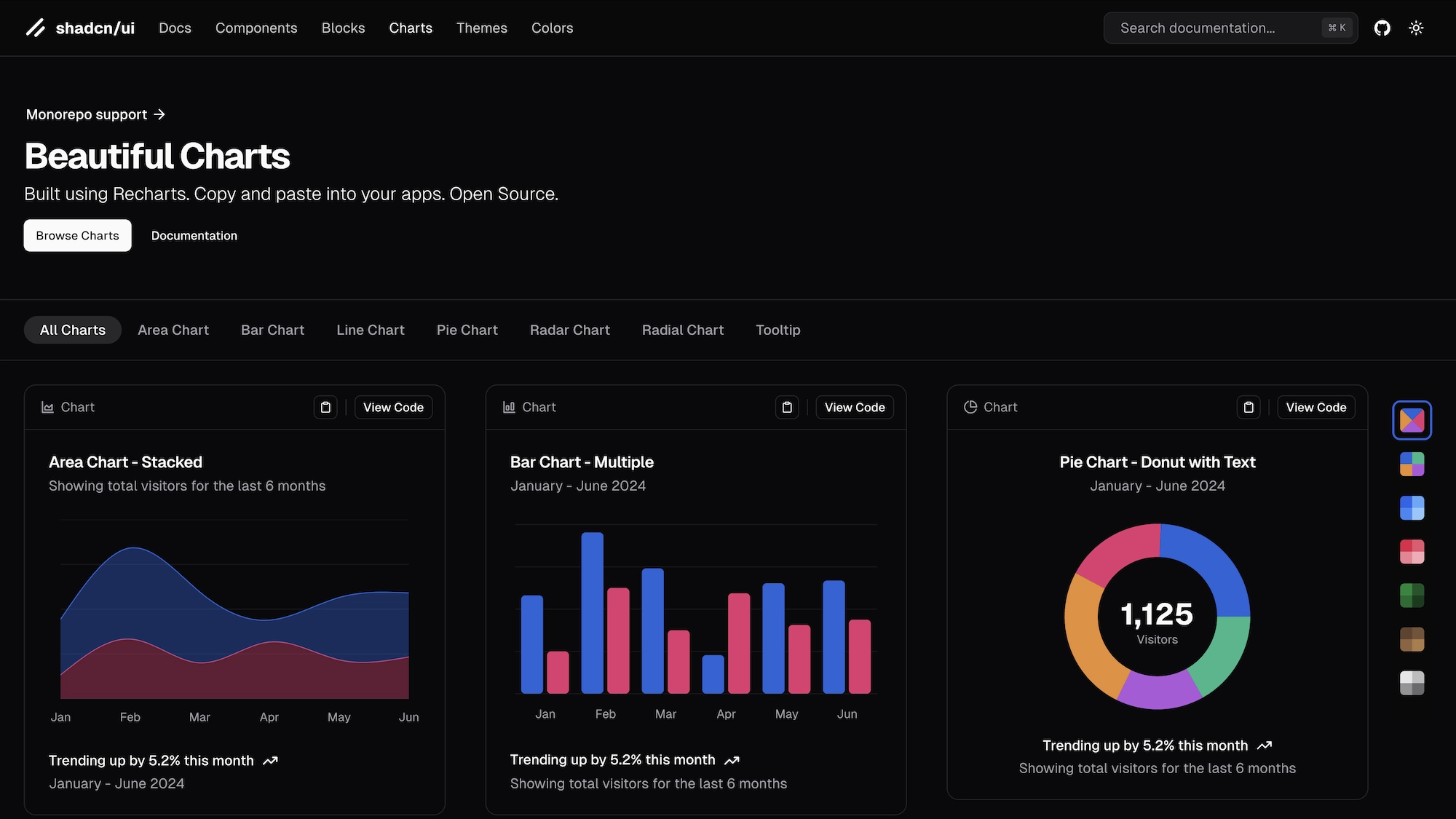The height and width of the screenshot is (819, 1456).
Task: Open the Themes navigation item
Action: (x=481, y=28)
